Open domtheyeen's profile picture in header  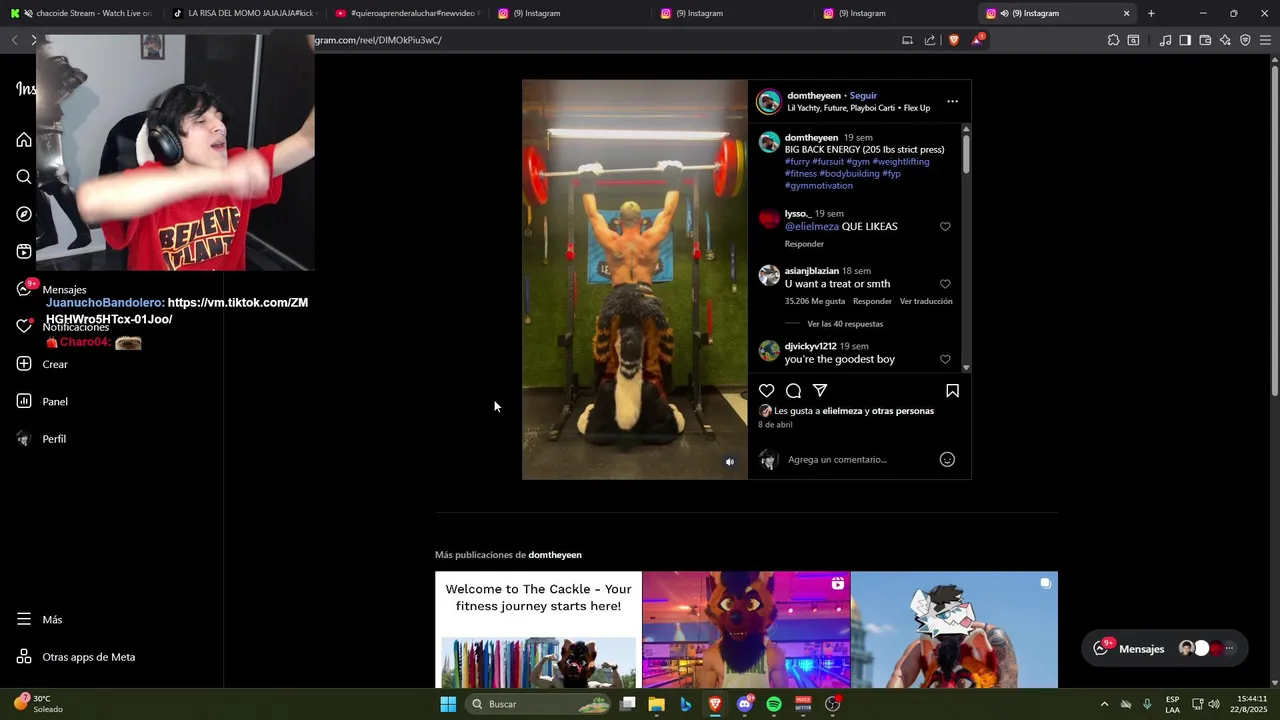[768, 101]
